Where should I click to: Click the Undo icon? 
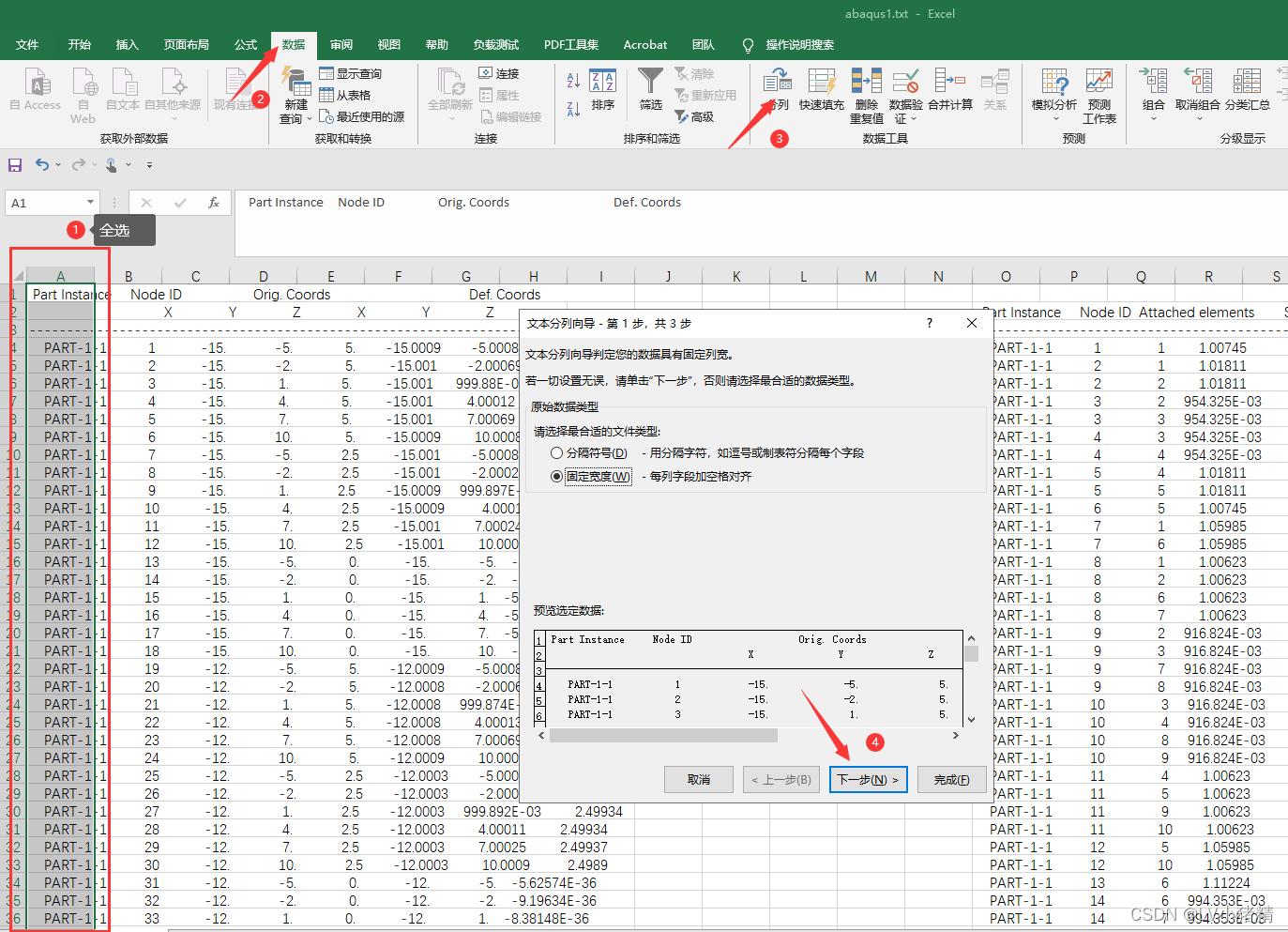tap(42, 165)
